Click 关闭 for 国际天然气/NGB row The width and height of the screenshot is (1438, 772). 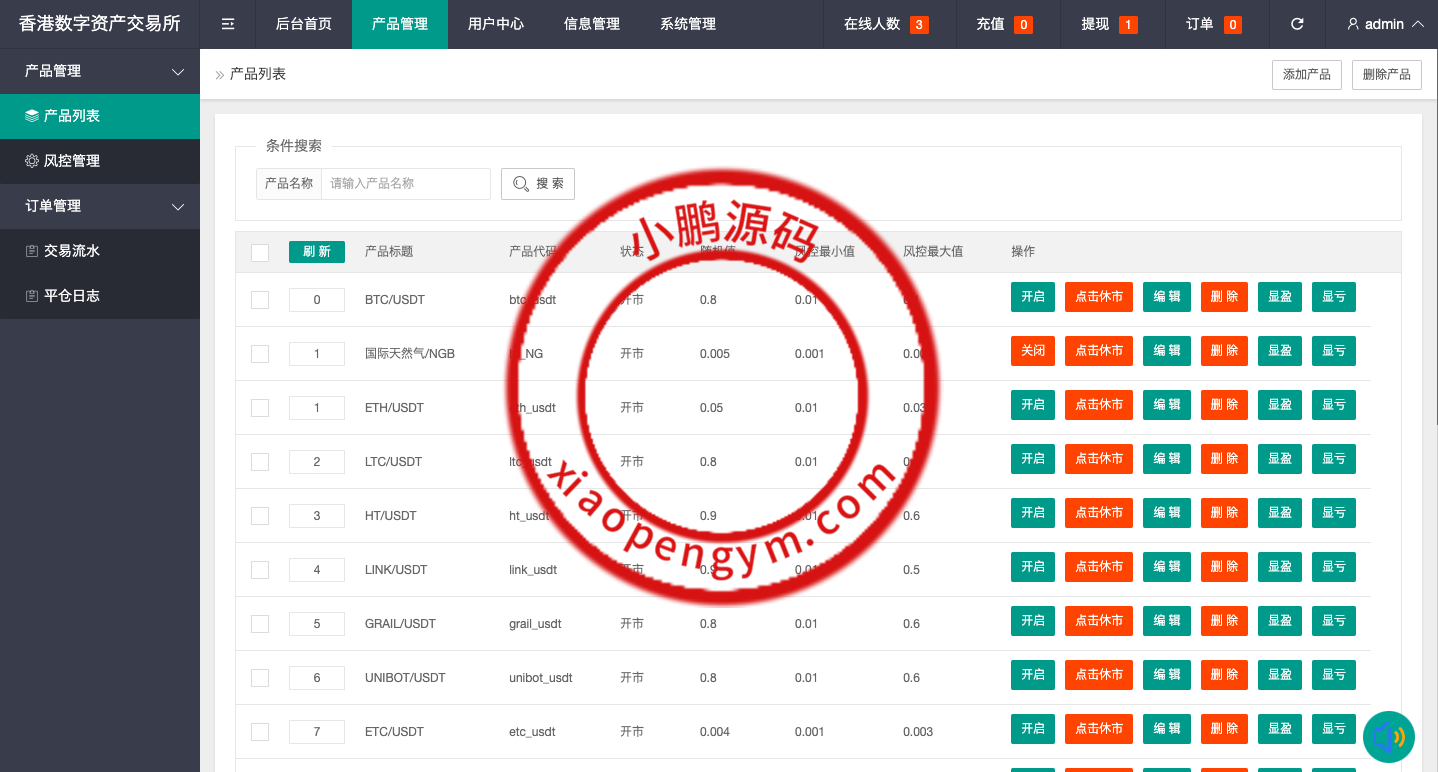1032,351
